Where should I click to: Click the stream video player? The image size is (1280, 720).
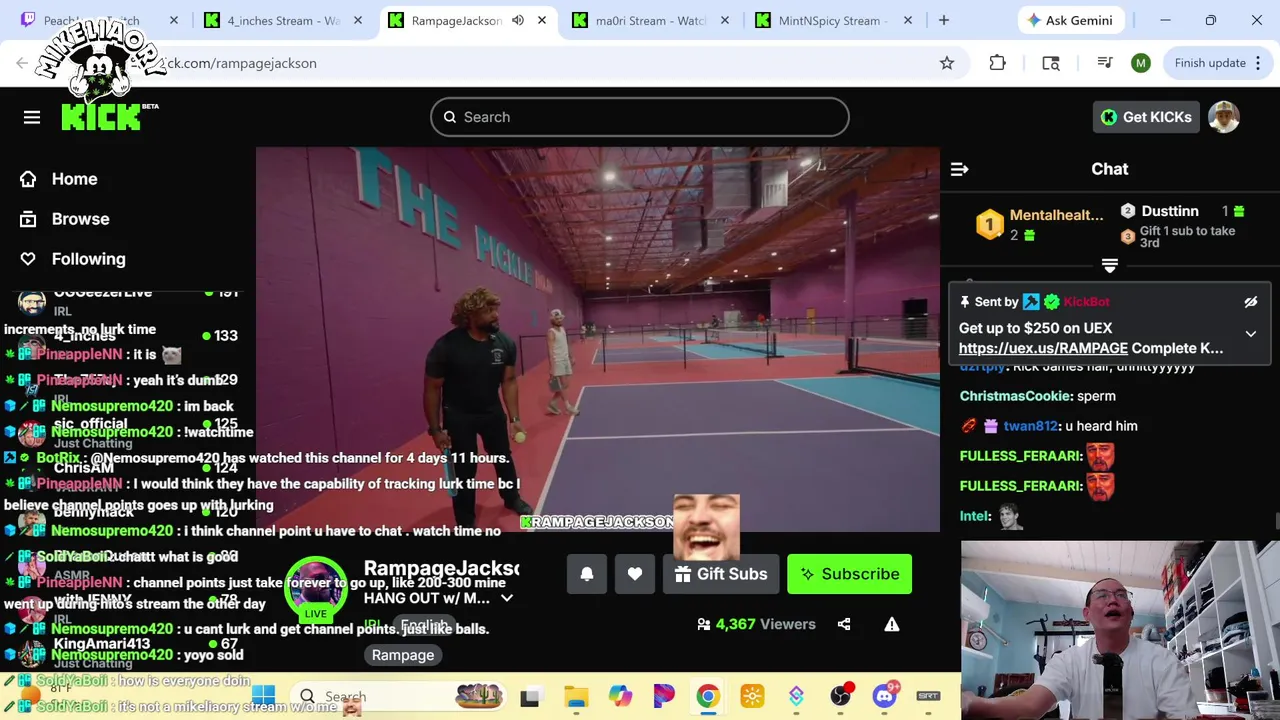[598, 340]
